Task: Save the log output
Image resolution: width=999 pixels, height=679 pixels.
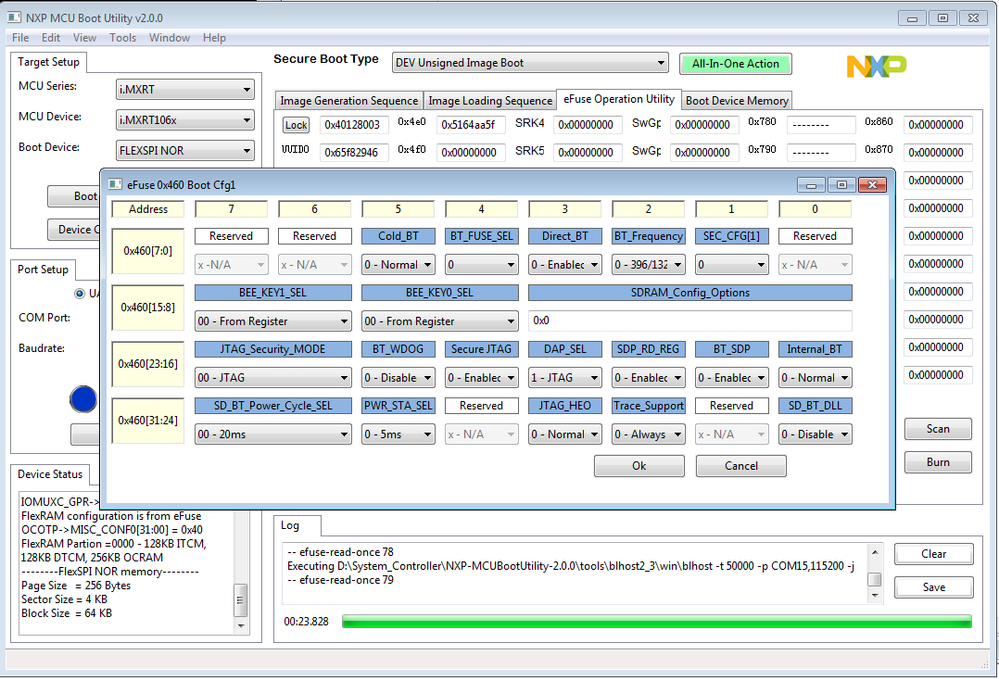Action: (933, 587)
